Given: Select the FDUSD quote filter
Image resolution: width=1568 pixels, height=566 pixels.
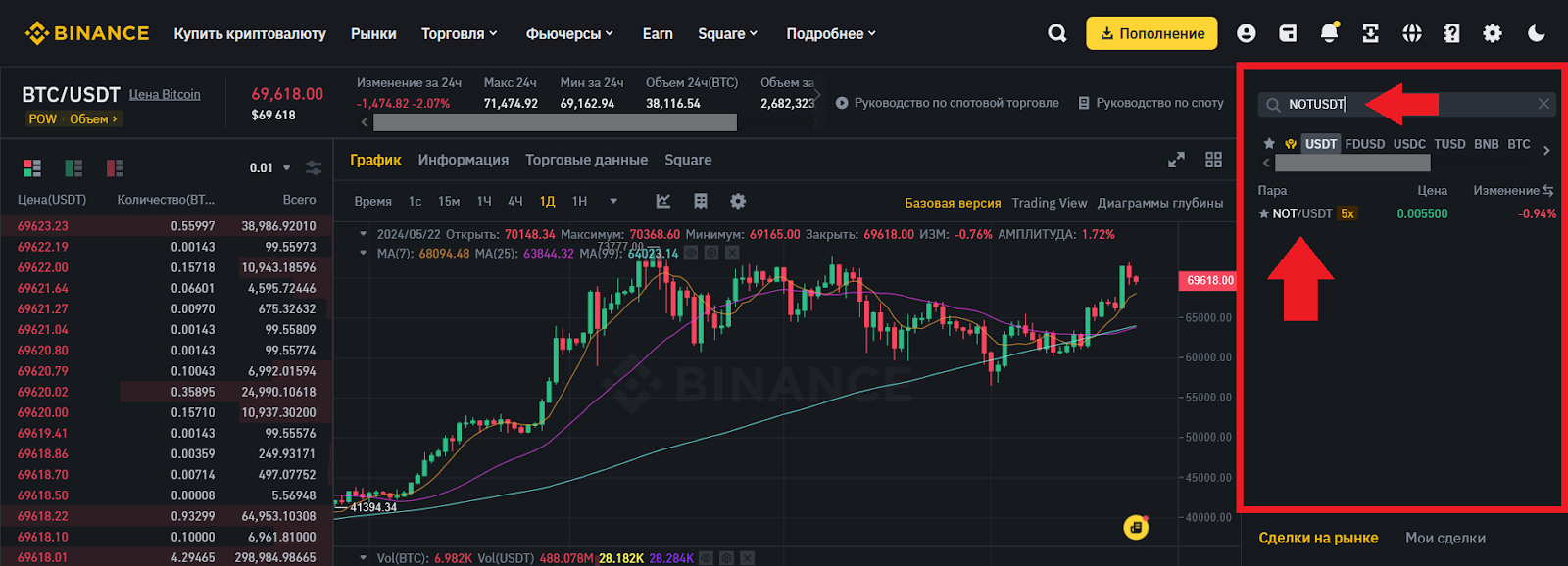Looking at the screenshot, I should (1364, 144).
